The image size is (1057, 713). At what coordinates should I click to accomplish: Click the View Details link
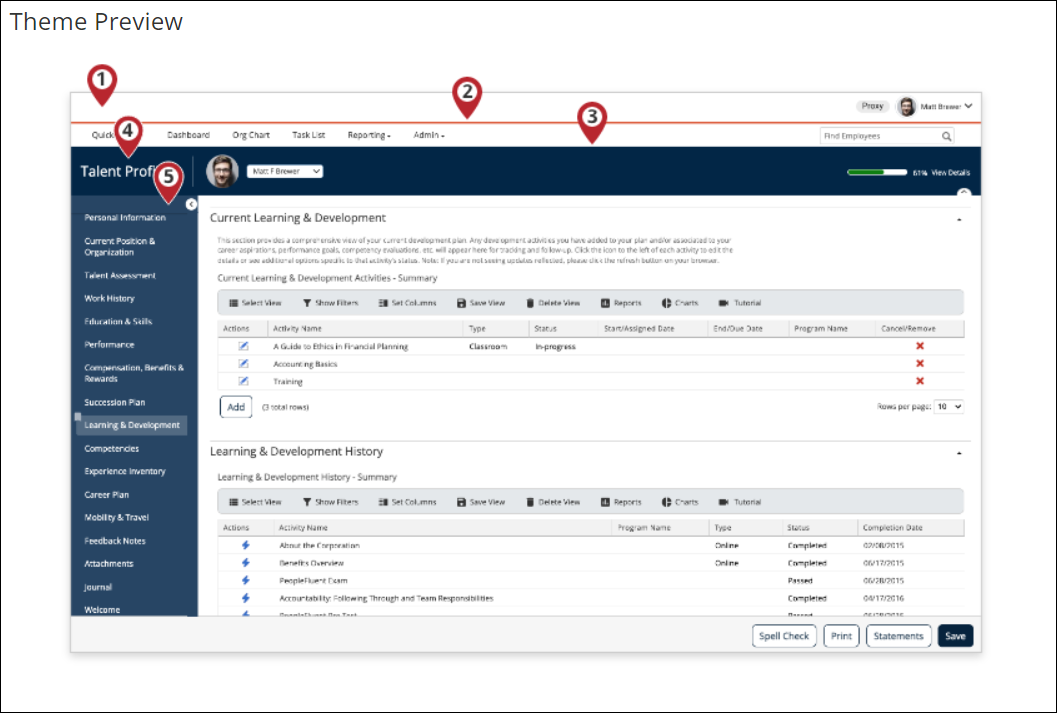click(x=951, y=172)
